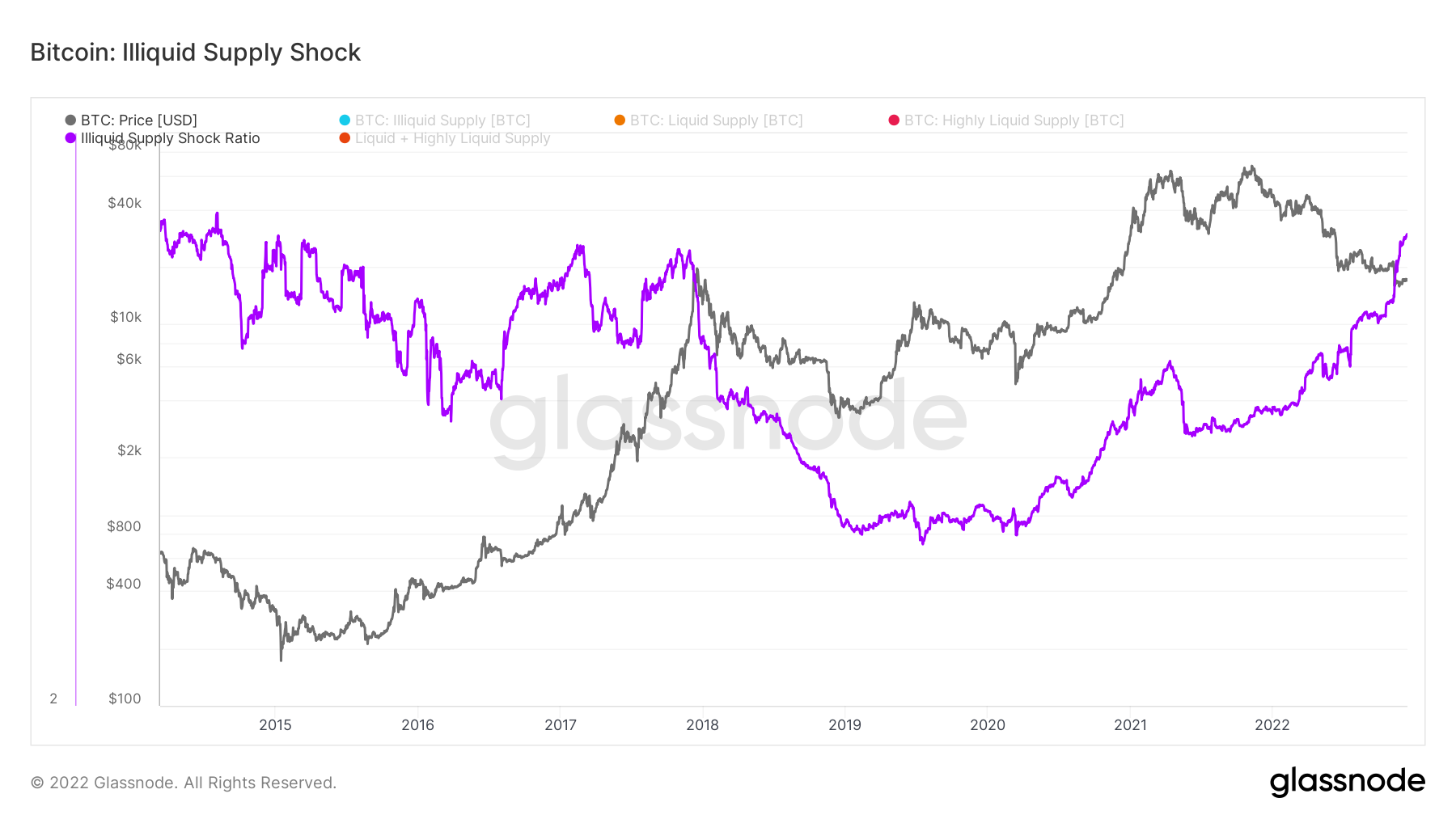Click the 2021 label on time axis
Image resolution: width=1456 pixels, height=819 pixels.
1130,725
